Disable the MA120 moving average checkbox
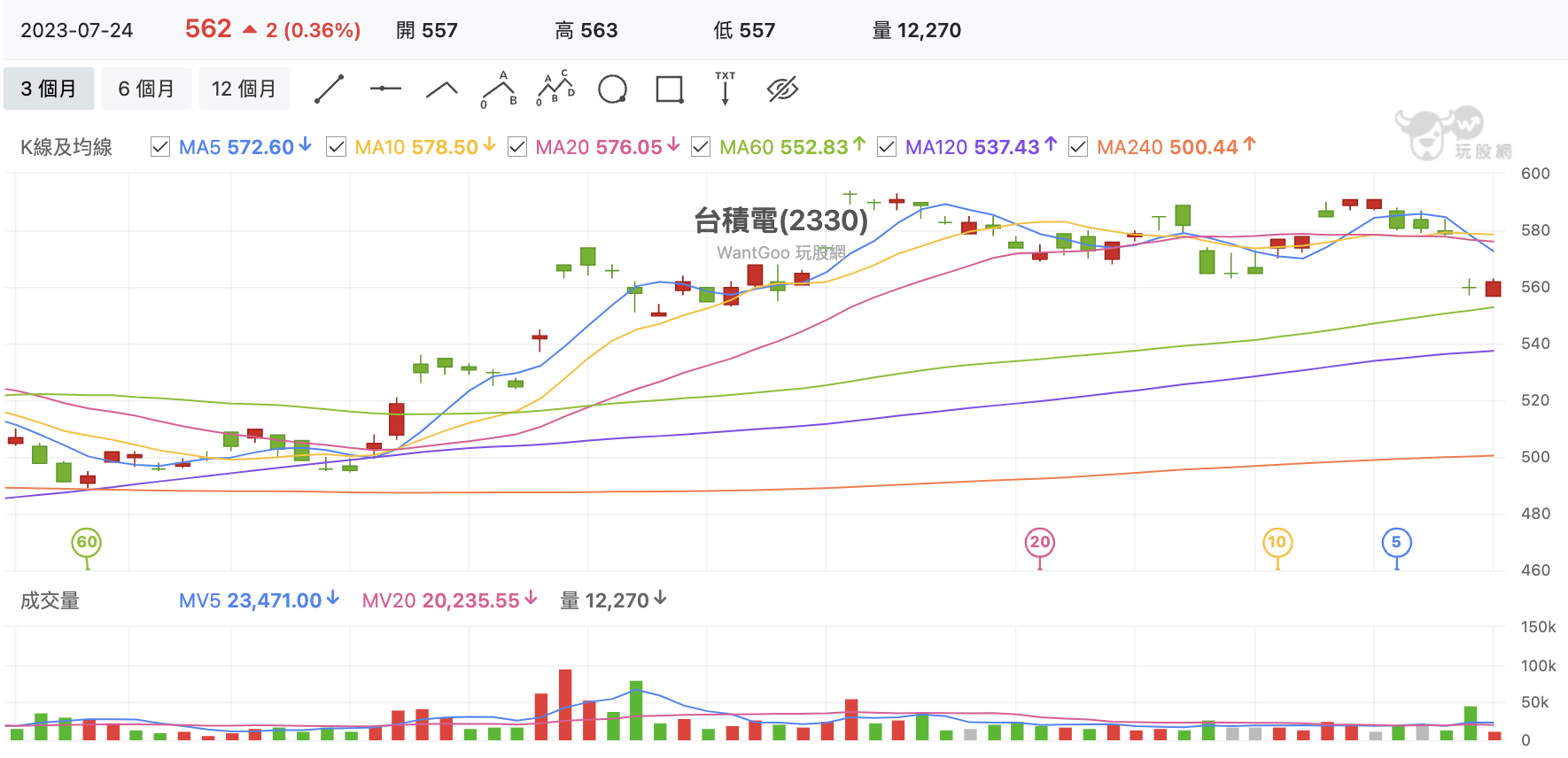This screenshot has height=758, width=1568. [886, 147]
